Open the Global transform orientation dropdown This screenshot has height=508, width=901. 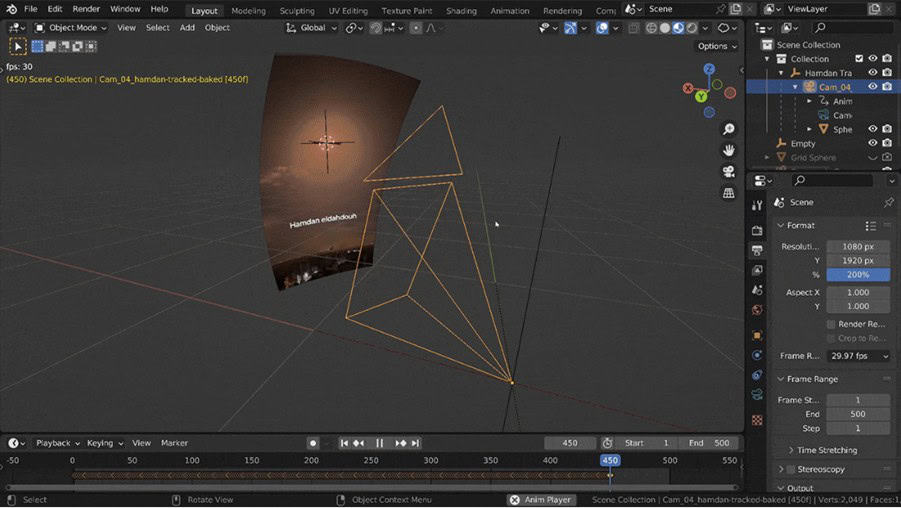(311, 28)
